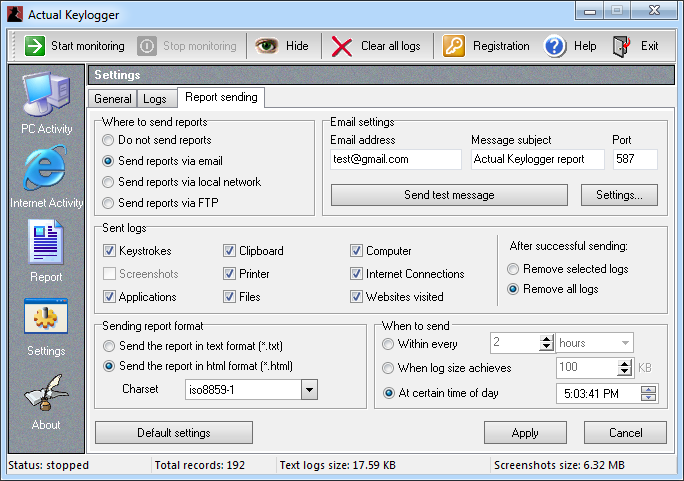Click the Default settings button
Screen dimensions: 684x481
click(x=174, y=433)
